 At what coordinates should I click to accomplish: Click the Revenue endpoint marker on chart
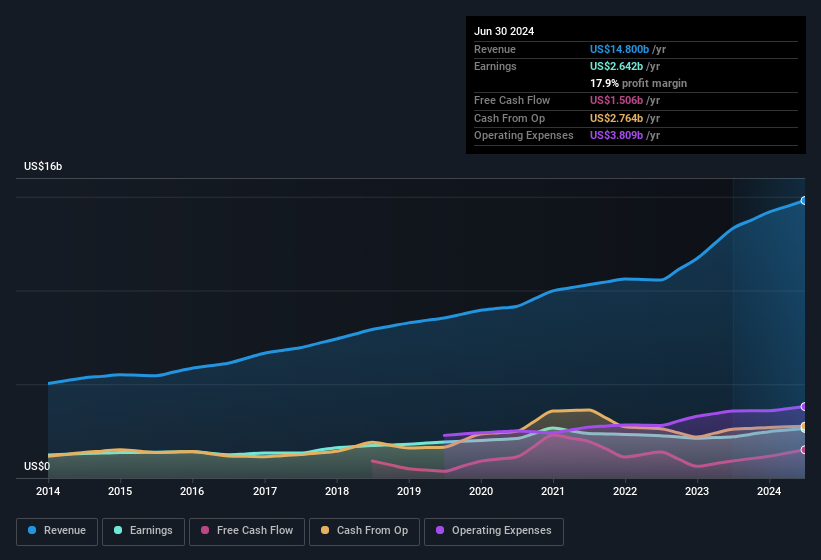[x=804, y=201]
